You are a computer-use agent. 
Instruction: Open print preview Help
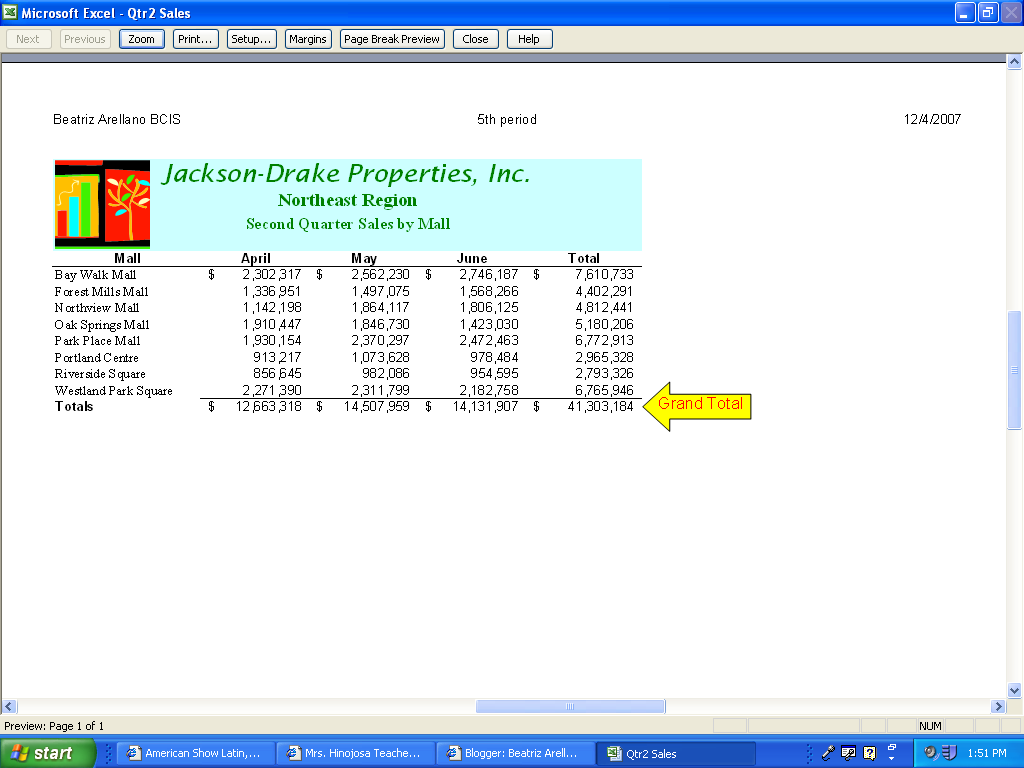pyautogui.click(x=529, y=39)
